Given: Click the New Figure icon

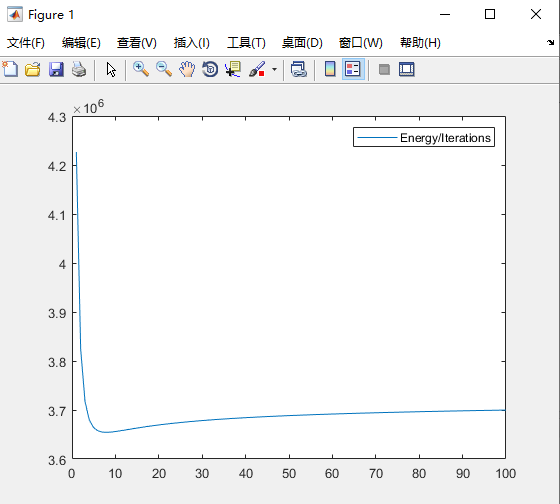Looking at the screenshot, I should click(10, 69).
